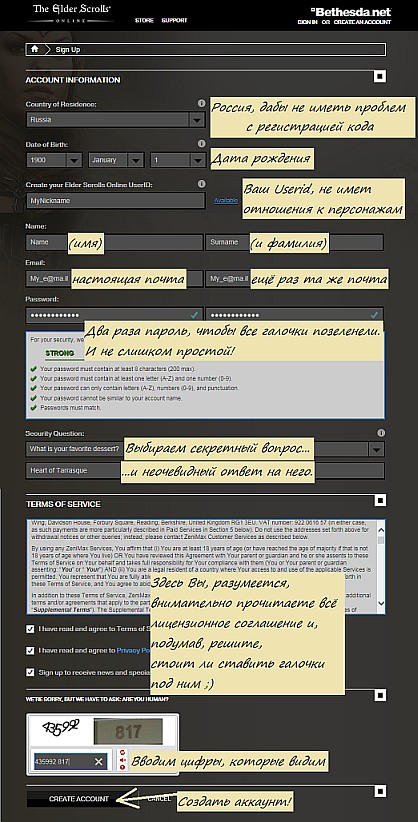Collapse the 'Are you human' section square
418x822 pixels.
[x=380, y=696]
